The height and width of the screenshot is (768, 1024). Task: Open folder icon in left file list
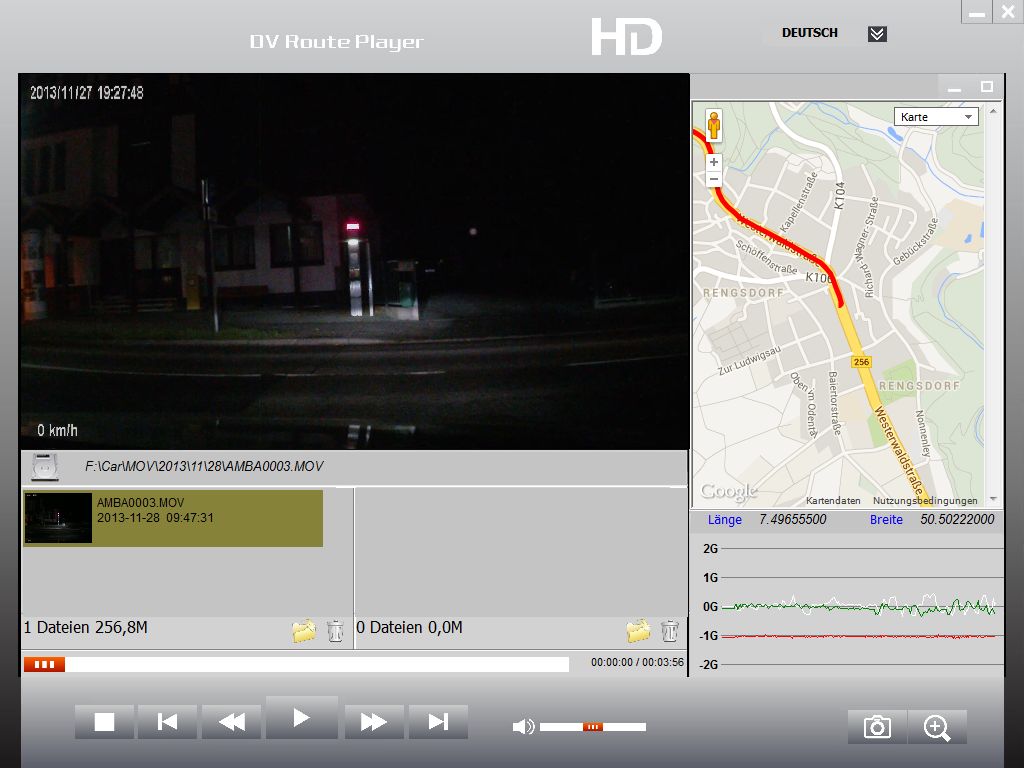[304, 631]
